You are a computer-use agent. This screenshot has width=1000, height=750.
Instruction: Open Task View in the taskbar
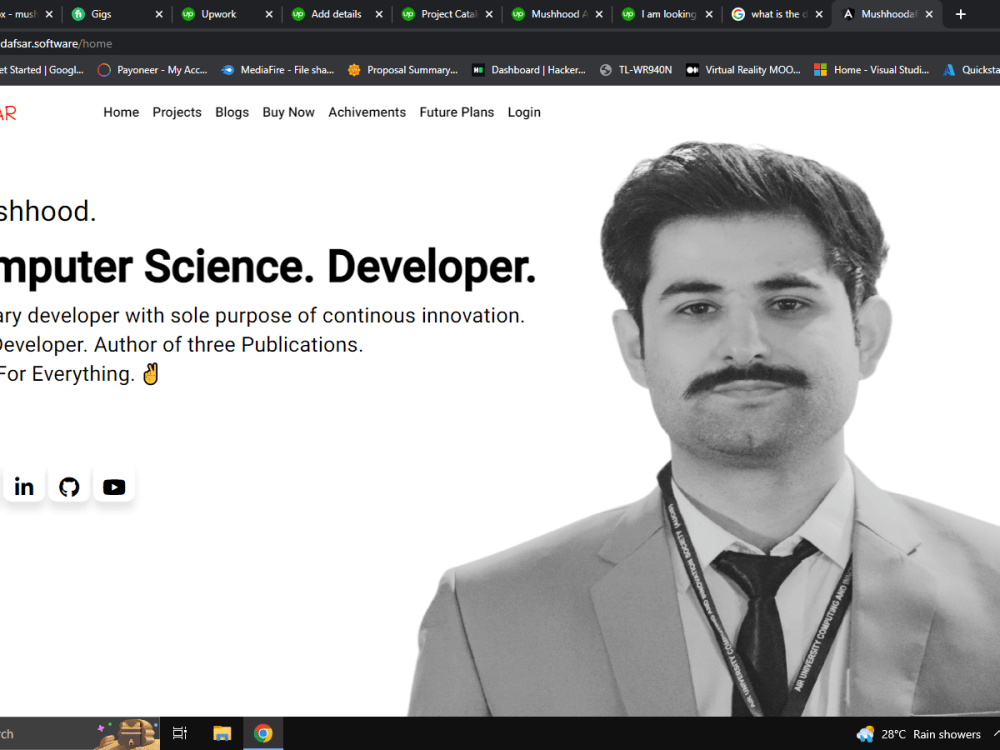180,733
